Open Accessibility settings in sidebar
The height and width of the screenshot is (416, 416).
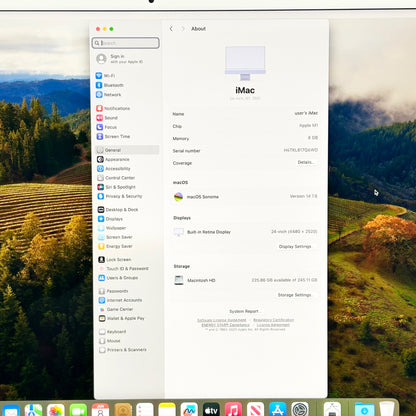tap(114, 169)
